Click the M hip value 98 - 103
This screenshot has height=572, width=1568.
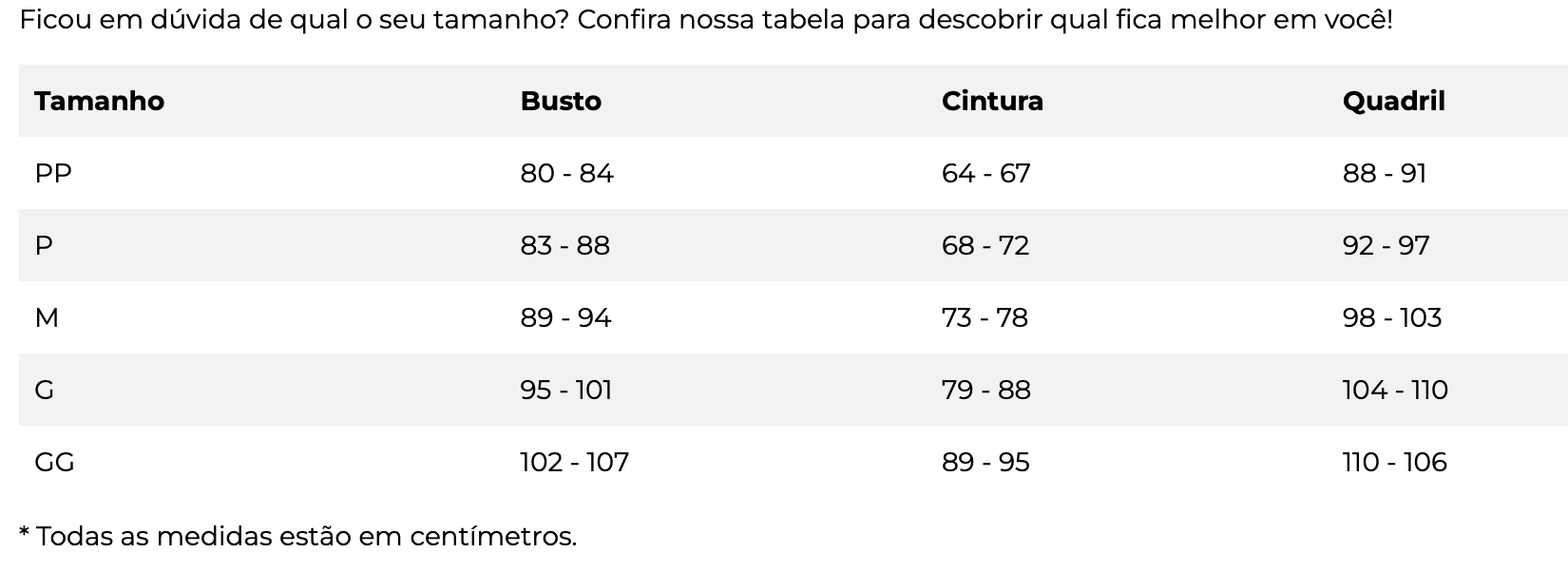(1392, 317)
